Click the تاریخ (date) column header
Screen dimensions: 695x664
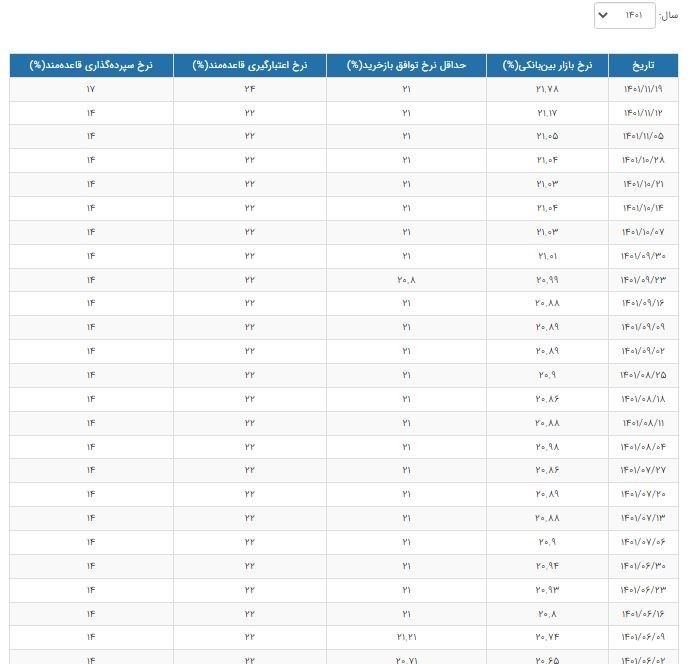coord(643,65)
